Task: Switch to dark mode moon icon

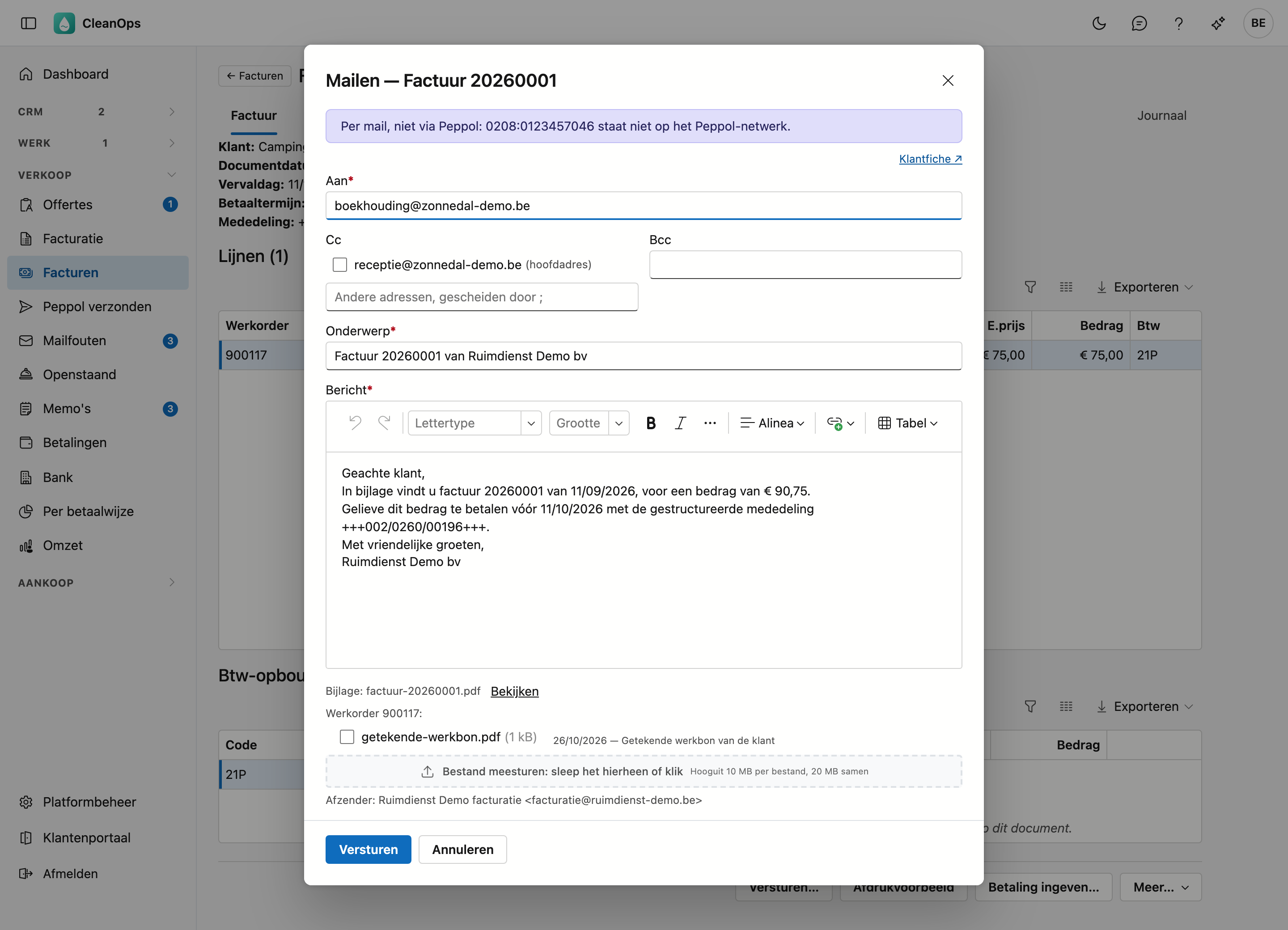Action: pyautogui.click(x=1099, y=23)
